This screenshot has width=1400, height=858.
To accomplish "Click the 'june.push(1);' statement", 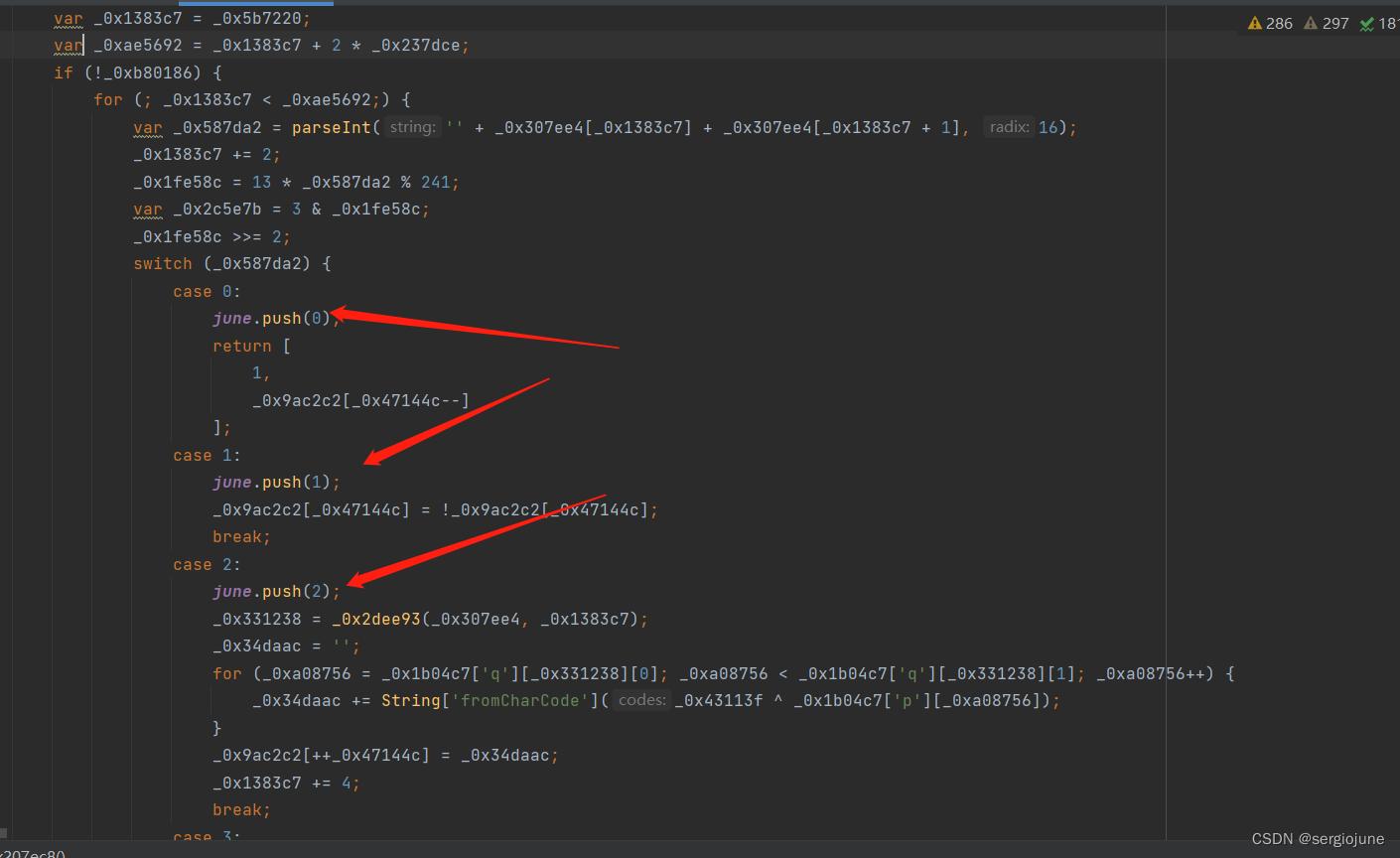I will tap(277, 483).
